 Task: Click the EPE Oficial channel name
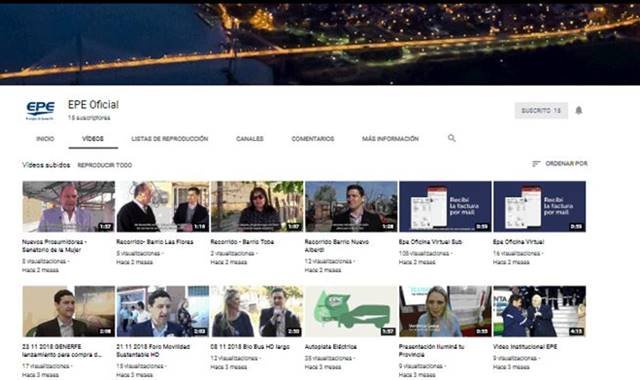[93, 105]
